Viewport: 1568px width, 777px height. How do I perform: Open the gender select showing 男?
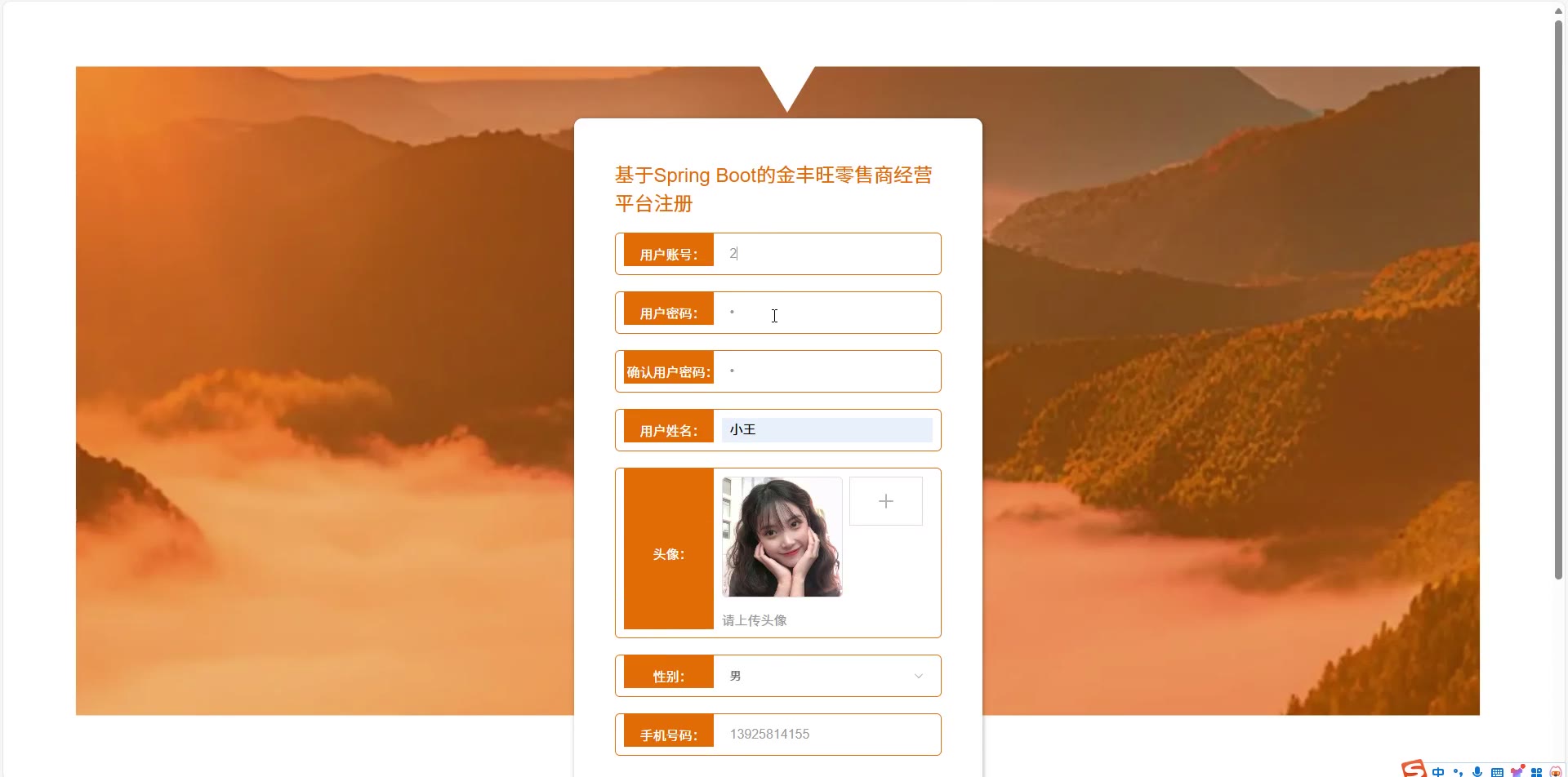tap(826, 676)
